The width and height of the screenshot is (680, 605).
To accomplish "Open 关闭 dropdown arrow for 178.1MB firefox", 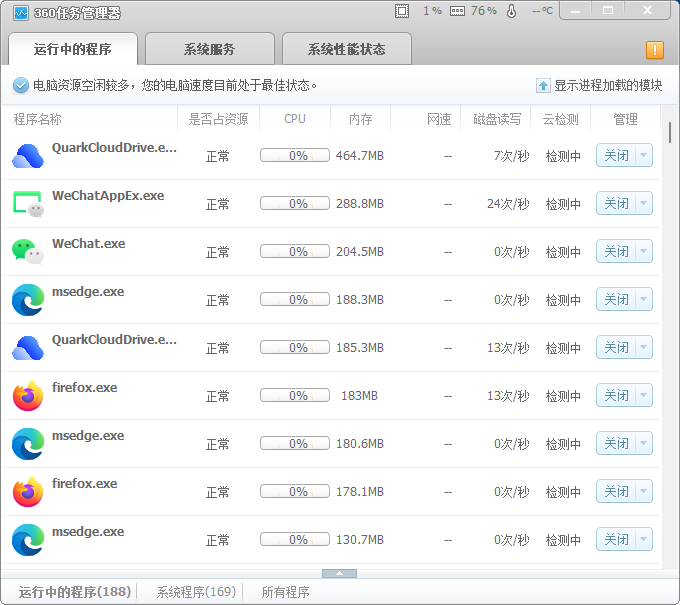I will coord(644,491).
